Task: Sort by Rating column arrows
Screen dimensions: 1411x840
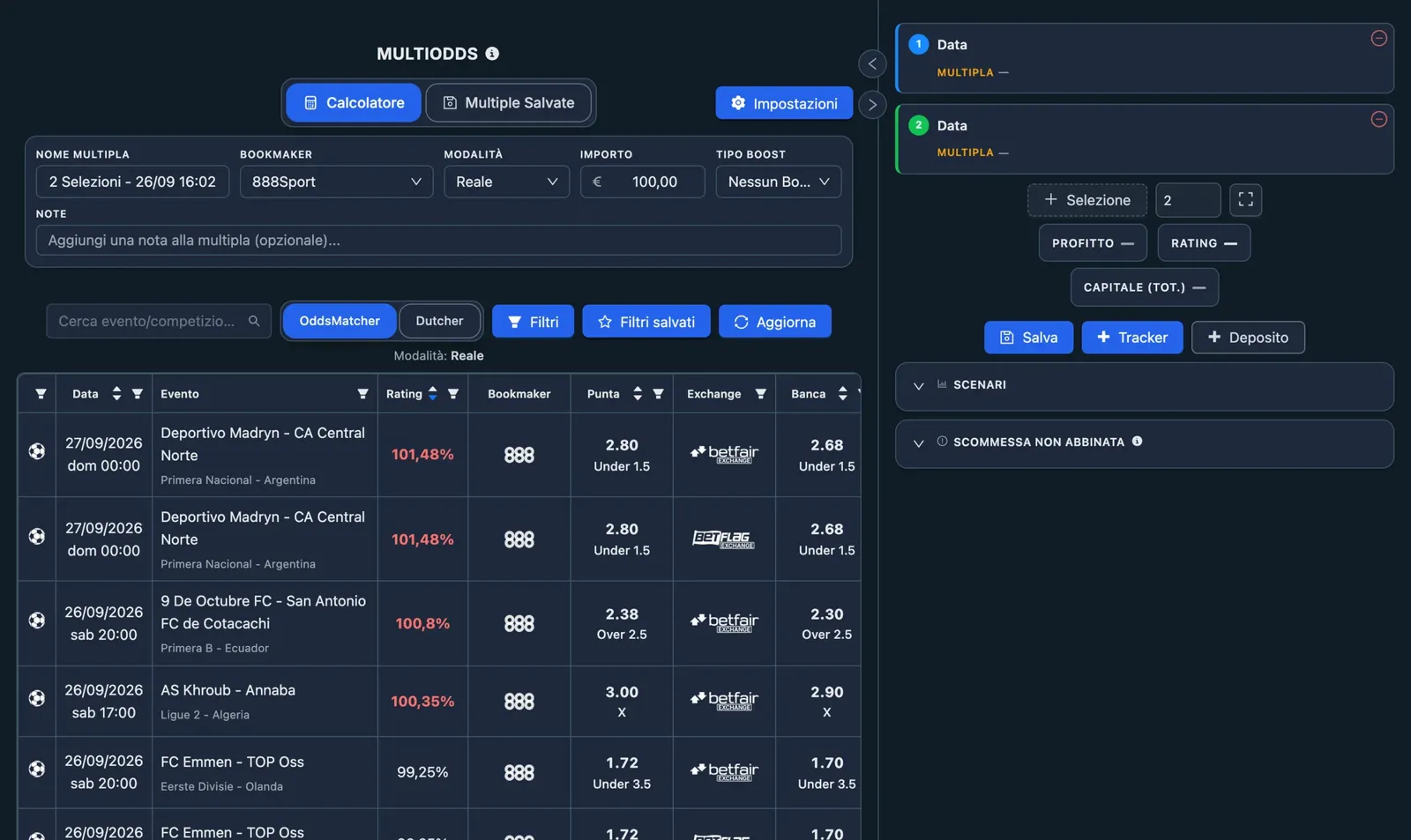Action: coord(432,394)
